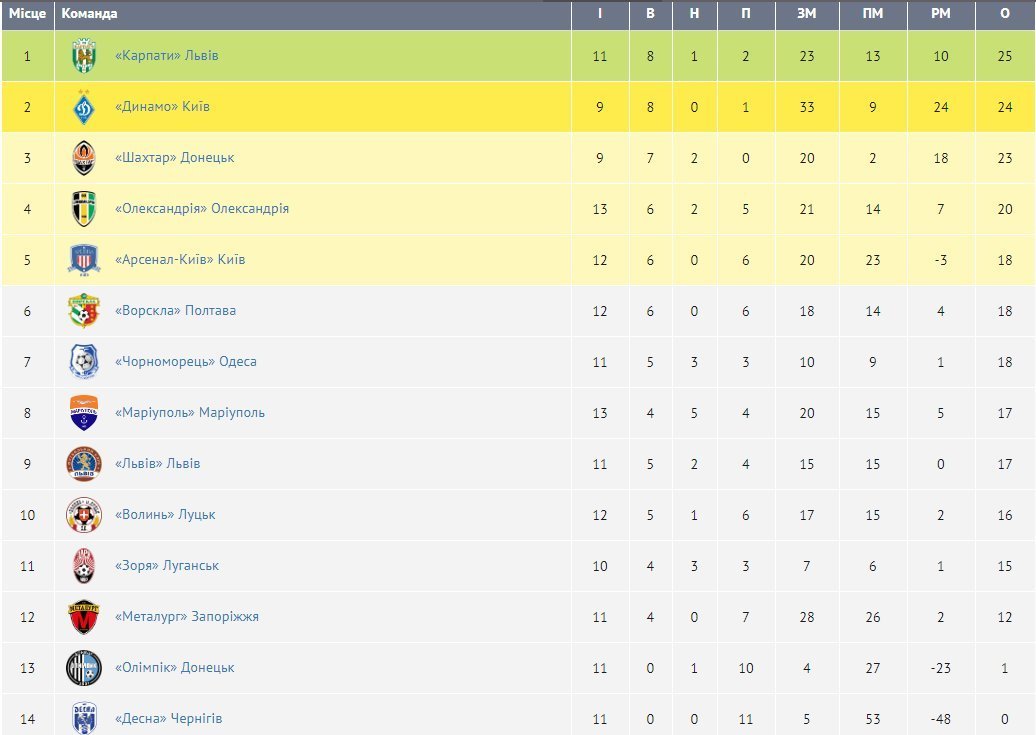Click the Desna Chernihiv club logo

click(x=84, y=717)
